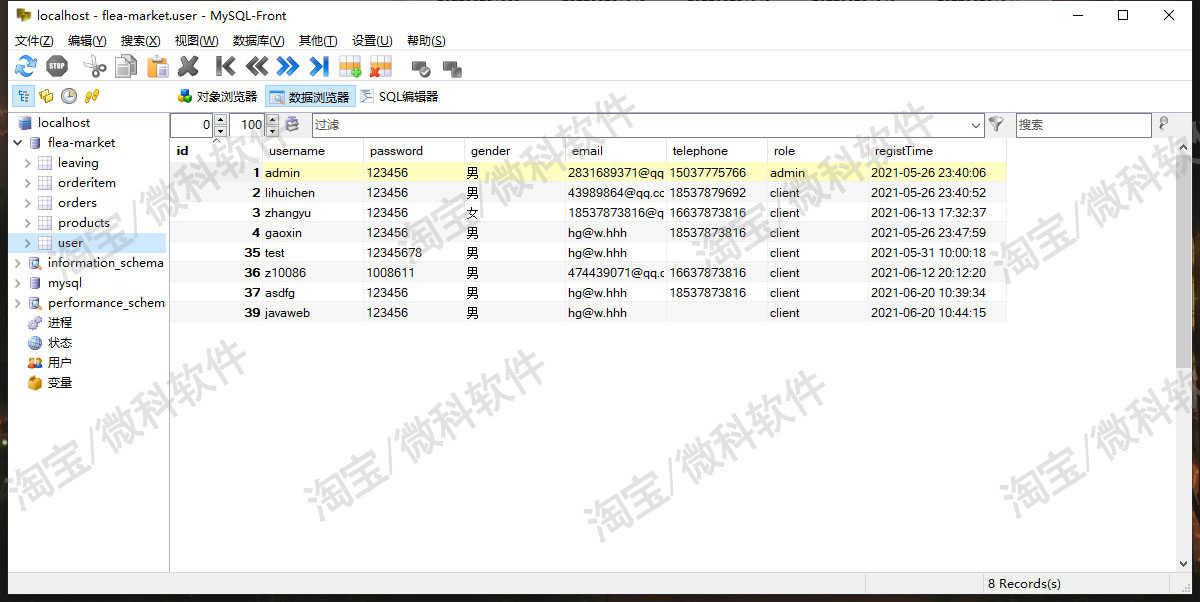Click the username cell lihuichen
This screenshot has width=1200, height=602.
click(x=313, y=193)
